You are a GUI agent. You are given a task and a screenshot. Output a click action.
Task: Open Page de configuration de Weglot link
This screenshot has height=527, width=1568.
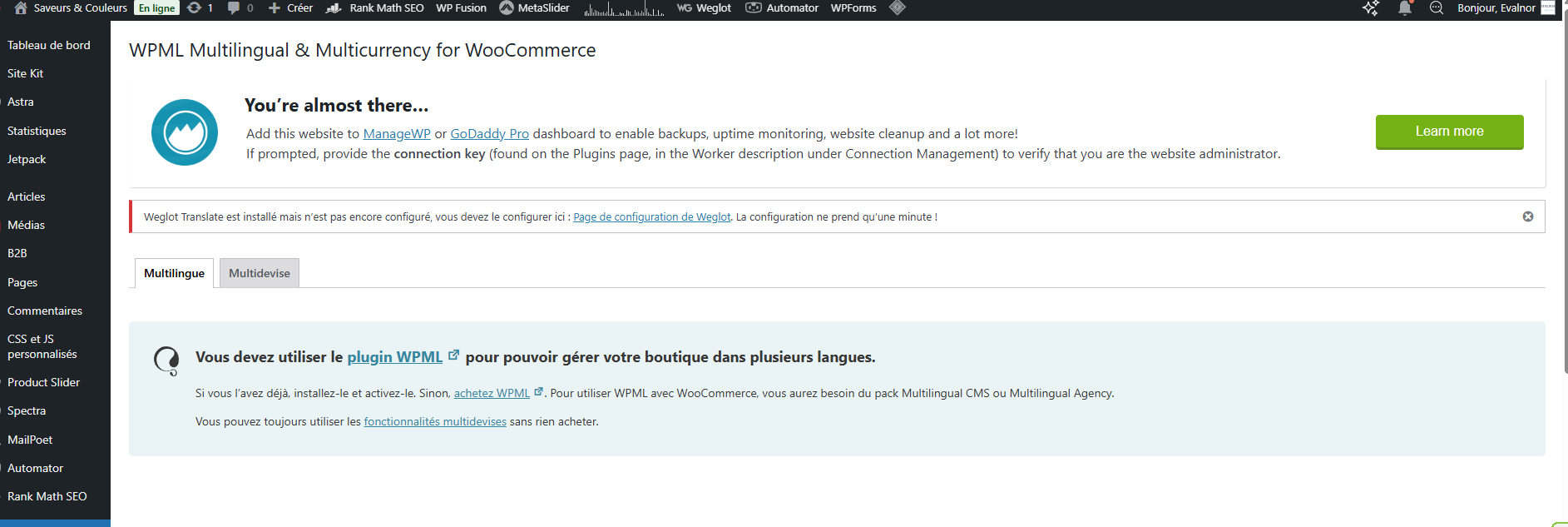point(651,216)
